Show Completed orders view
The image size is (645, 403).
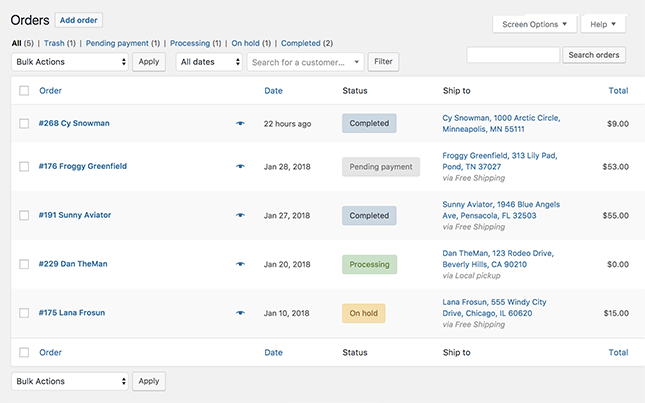click(x=301, y=43)
